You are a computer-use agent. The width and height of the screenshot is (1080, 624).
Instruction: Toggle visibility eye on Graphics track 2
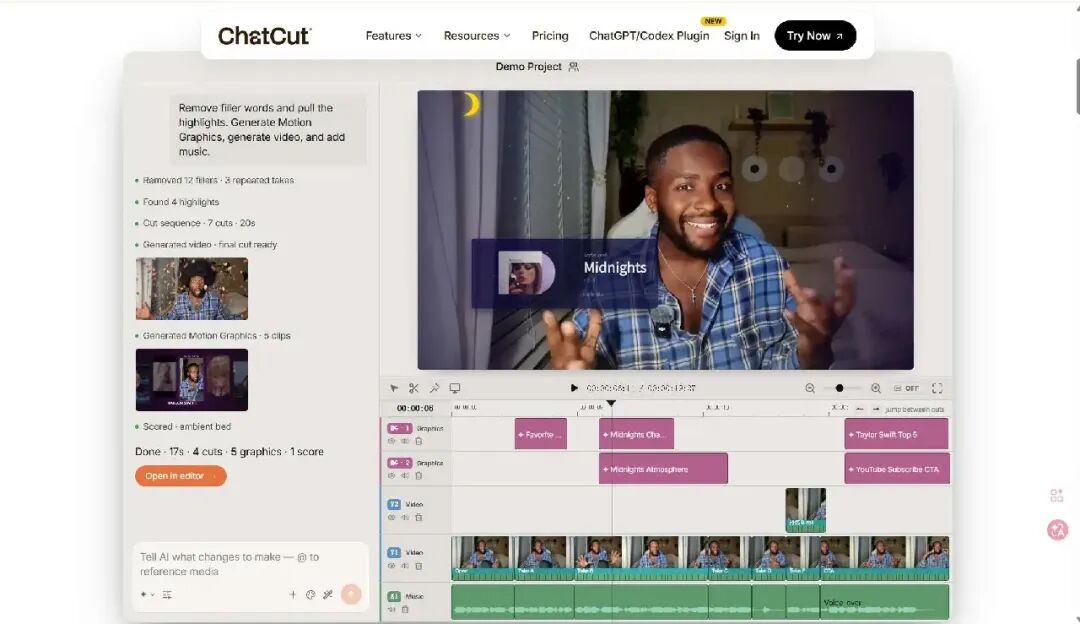pos(392,475)
